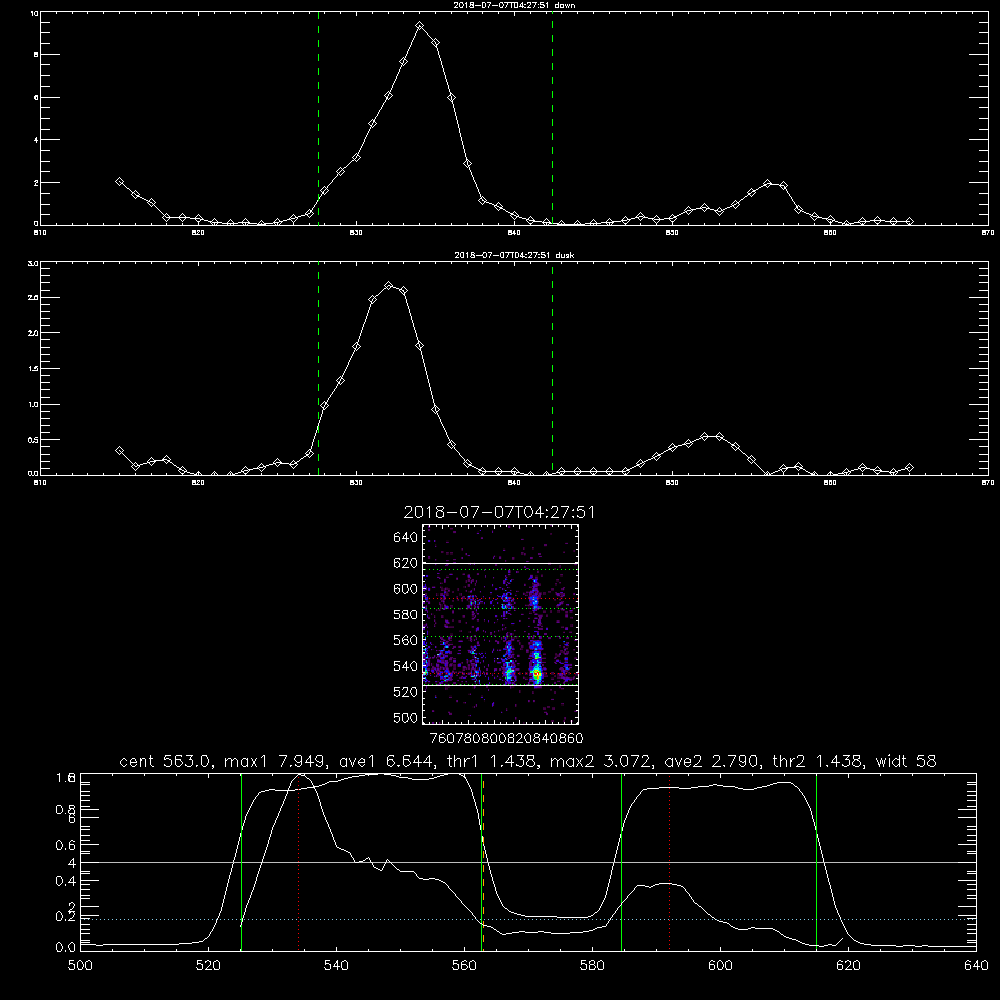Click the '2018-07-07T04:27:51 dawn' plot title
1000x1000 pixels.
point(514,5)
